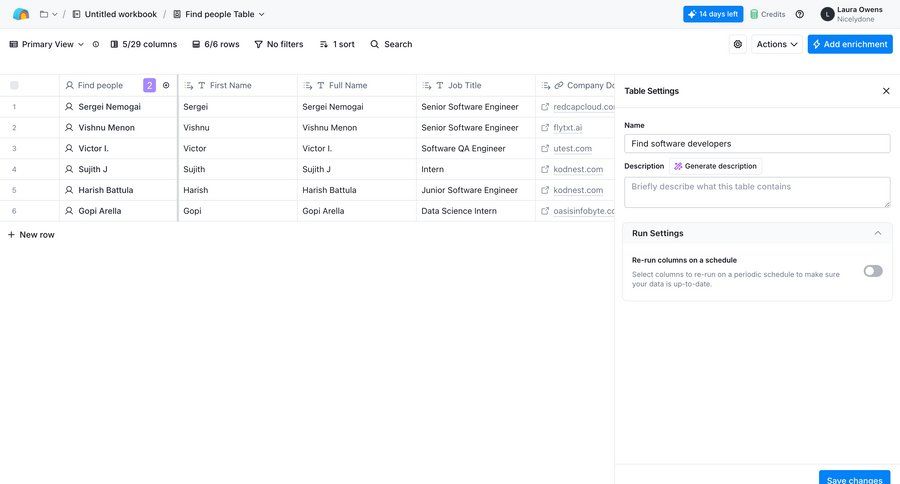Click the view info icon next to Primary View
This screenshot has height=484, width=900.
(x=96, y=44)
